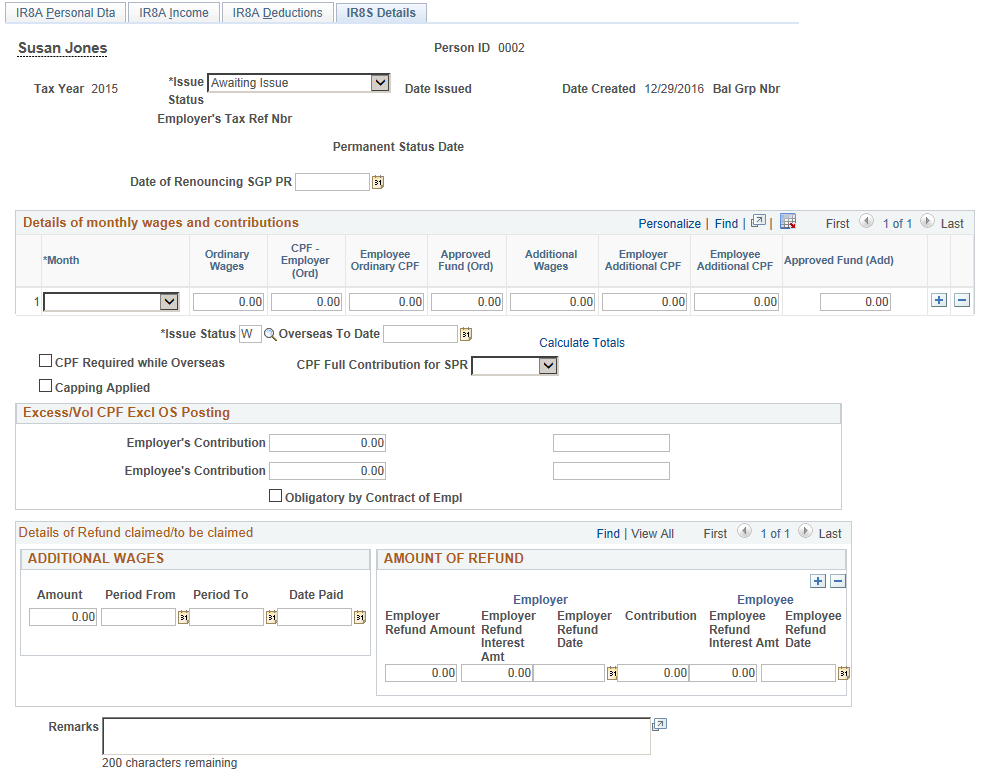
Task: Download monthly wages grid to spreadsheet
Action: (x=787, y=222)
